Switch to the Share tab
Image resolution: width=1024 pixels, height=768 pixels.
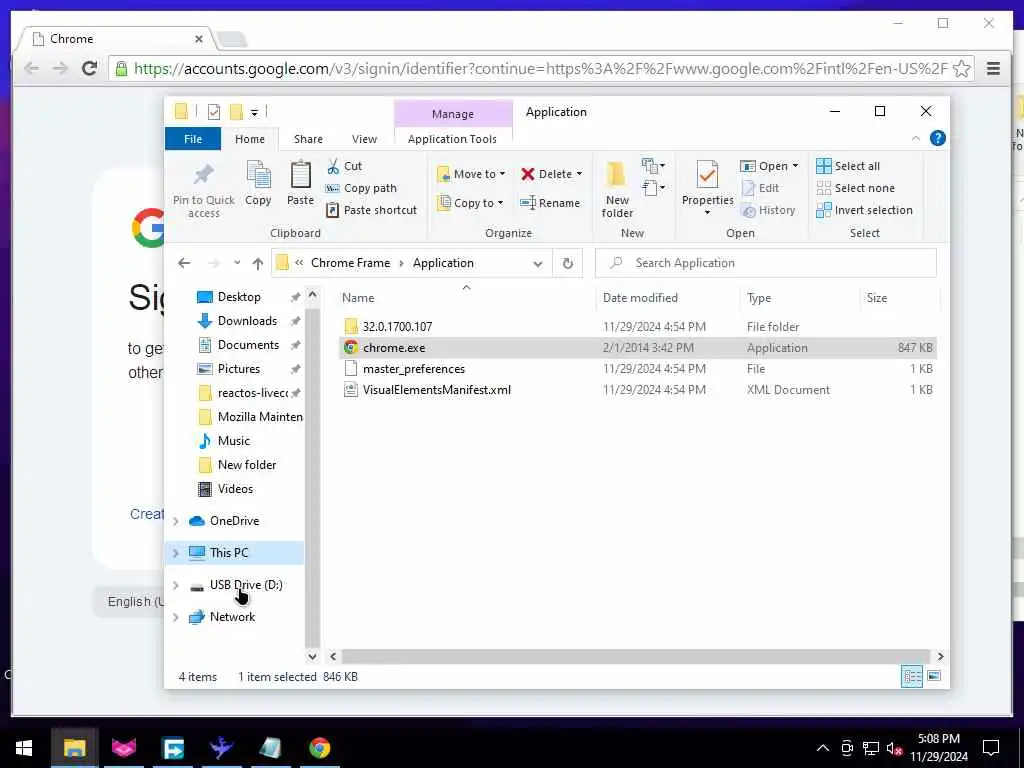click(308, 139)
